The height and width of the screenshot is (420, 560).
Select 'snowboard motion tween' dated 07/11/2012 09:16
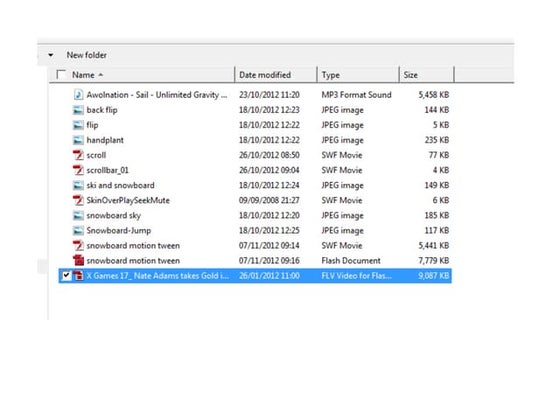(133, 260)
